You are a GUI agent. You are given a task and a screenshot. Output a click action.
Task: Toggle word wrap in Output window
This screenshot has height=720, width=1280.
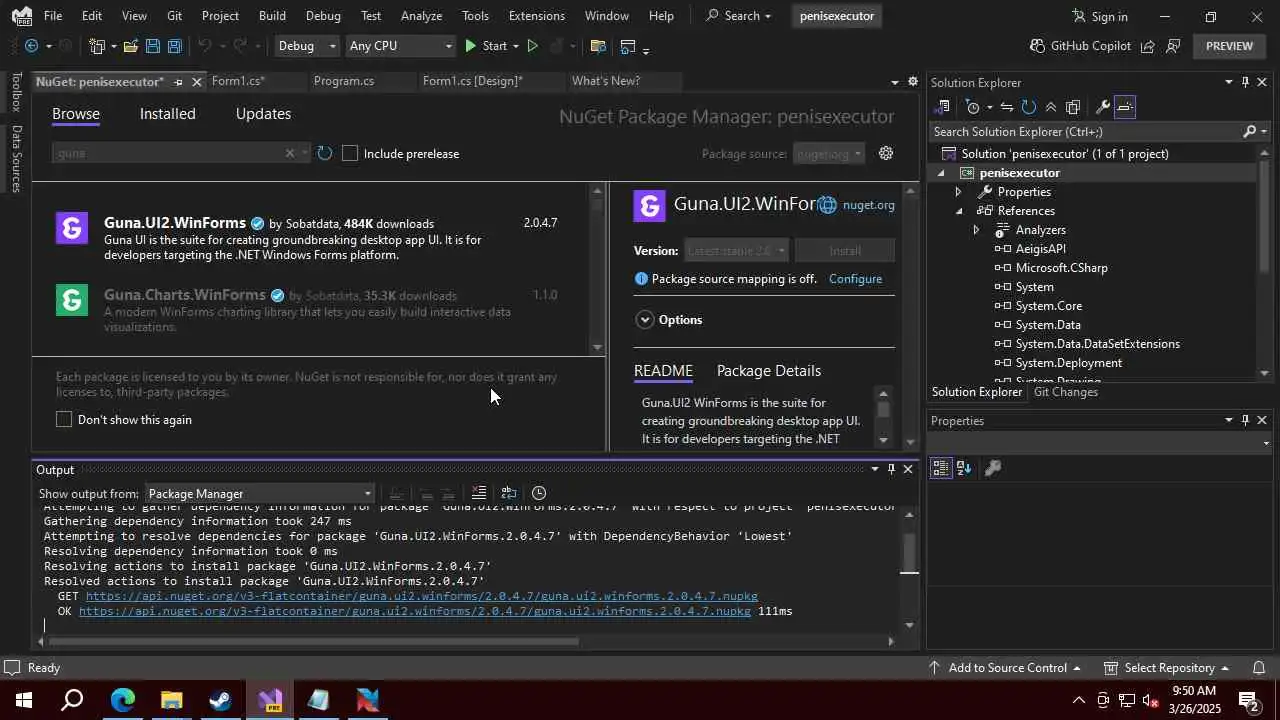coord(508,493)
